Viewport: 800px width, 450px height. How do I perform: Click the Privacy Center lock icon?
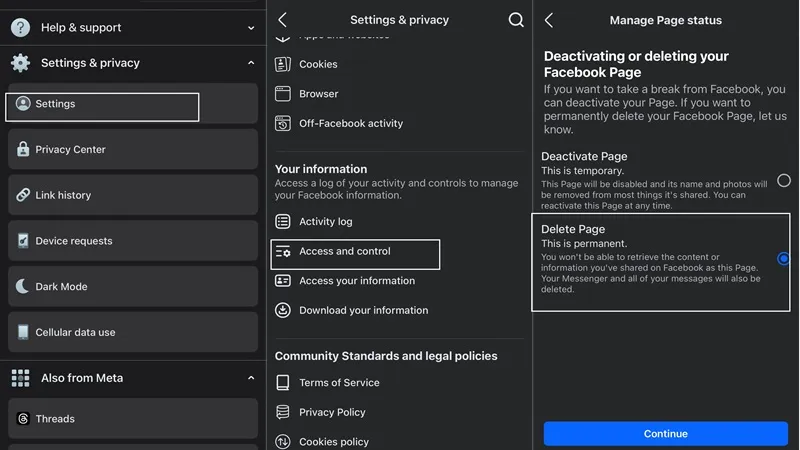coord(23,149)
